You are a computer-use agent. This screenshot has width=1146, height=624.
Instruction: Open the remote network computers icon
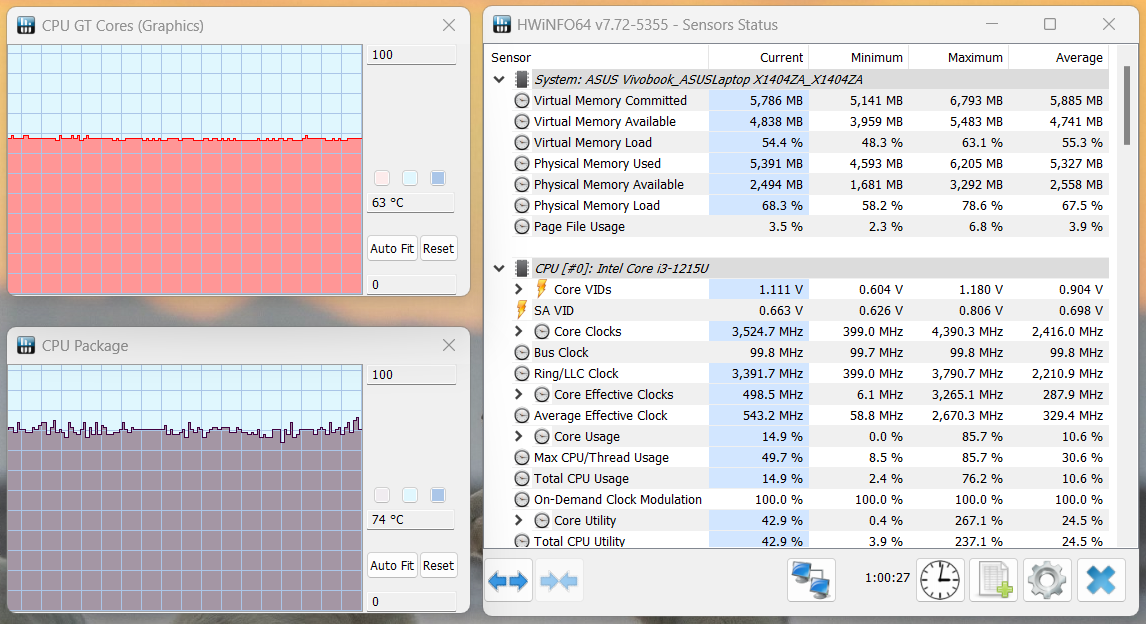pos(811,580)
